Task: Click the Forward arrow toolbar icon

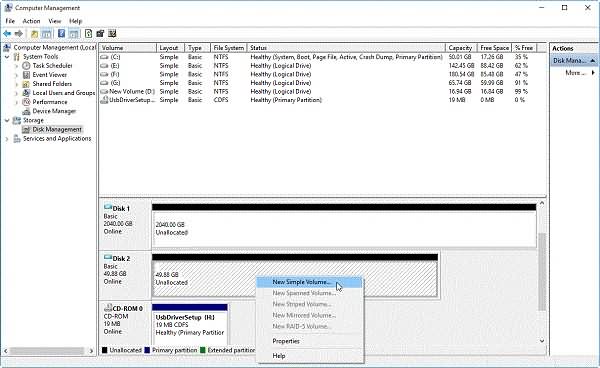Action: 19,34
